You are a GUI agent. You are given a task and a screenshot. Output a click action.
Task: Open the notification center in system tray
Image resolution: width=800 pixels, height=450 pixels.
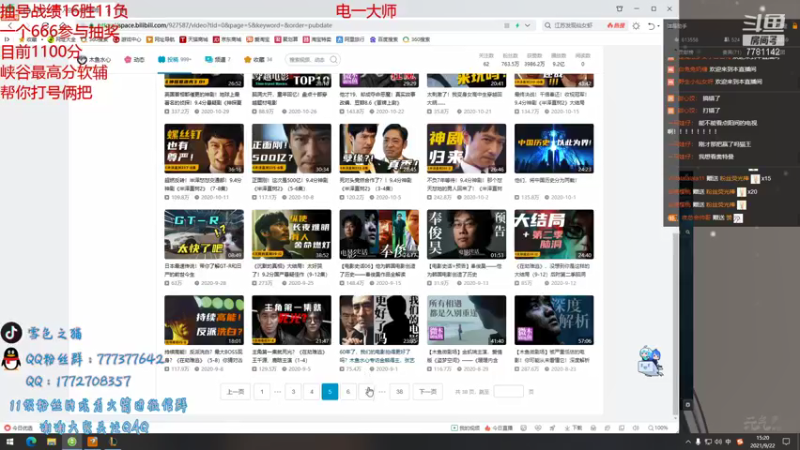[786, 442]
